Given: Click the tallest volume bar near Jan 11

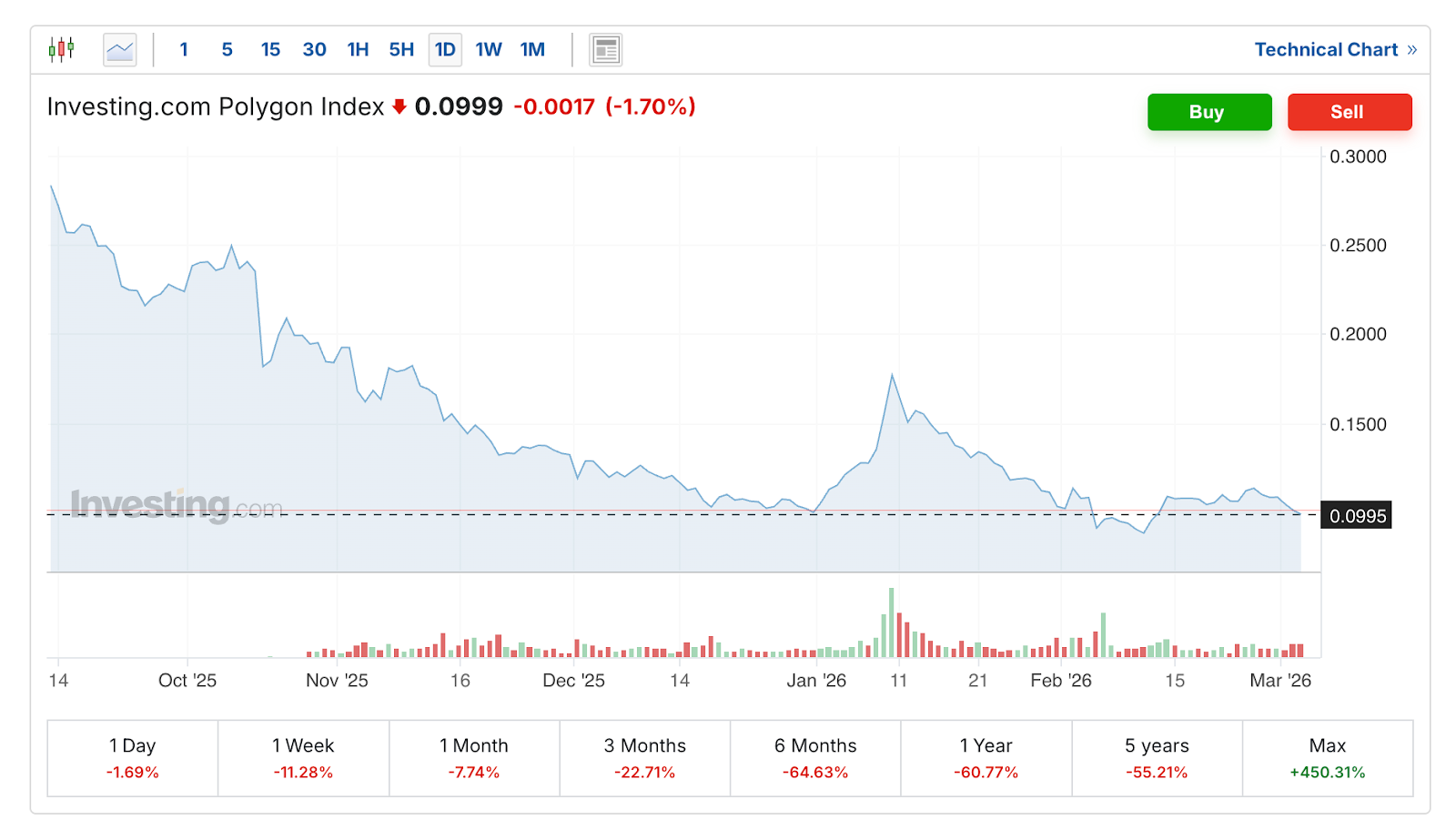Looking at the screenshot, I should (x=892, y=622).
